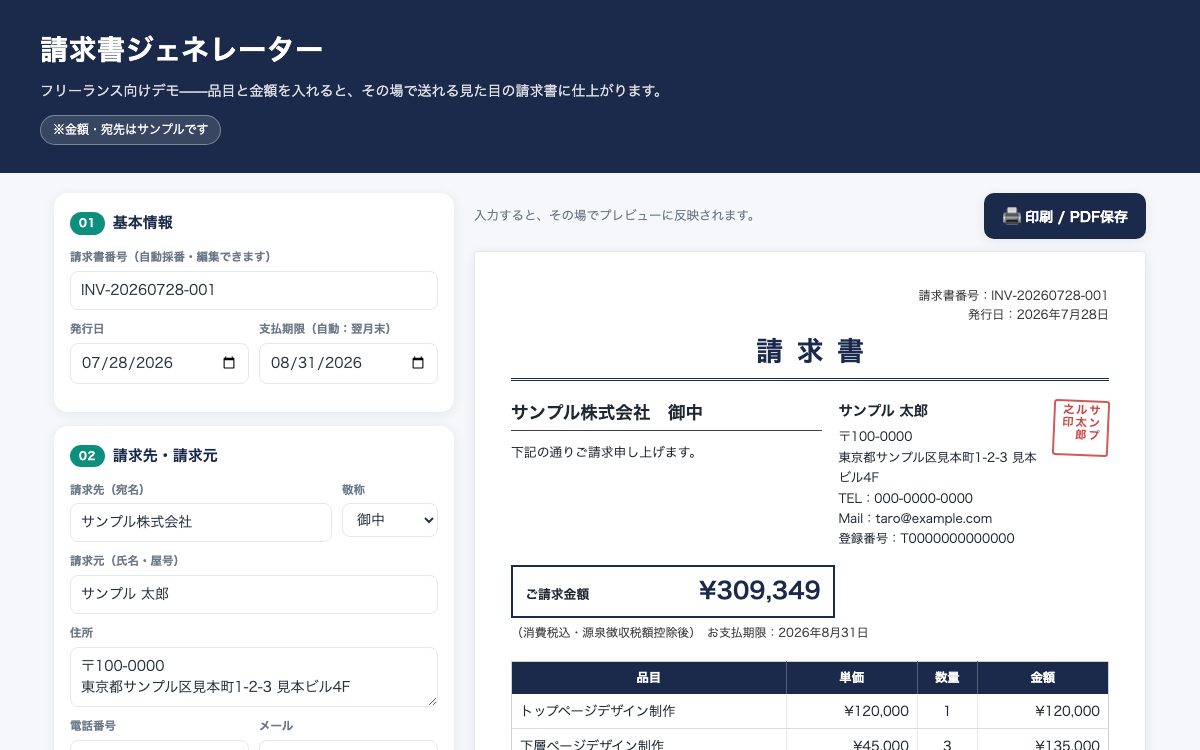Screen dimensions: 1200x750
Task: Click お支払期限：2026年8月31日 text
Action: pyautogui.click(x=788, y=633)
